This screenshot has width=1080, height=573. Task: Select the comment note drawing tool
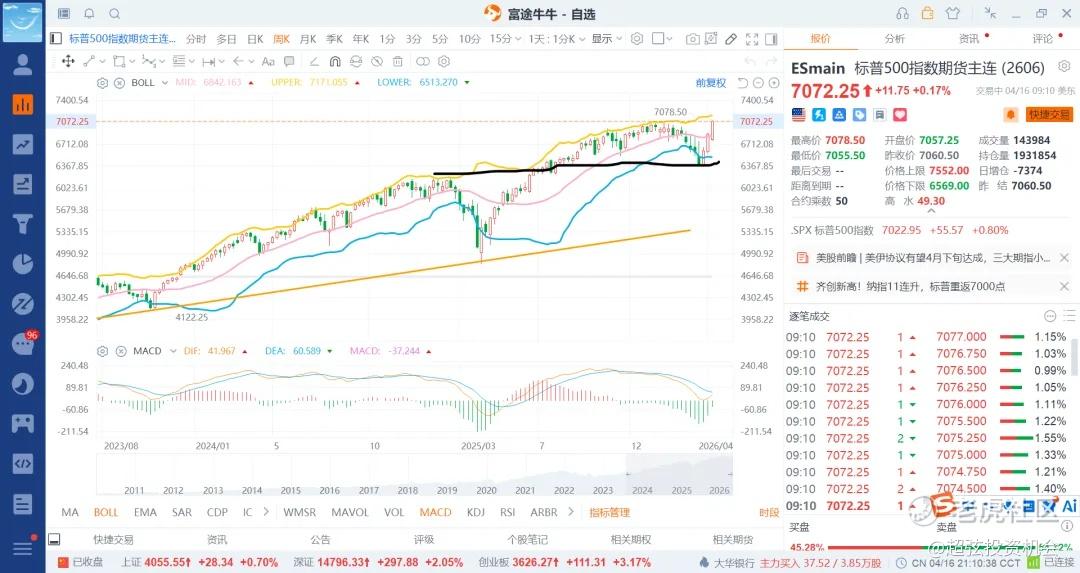click(289, 61)
